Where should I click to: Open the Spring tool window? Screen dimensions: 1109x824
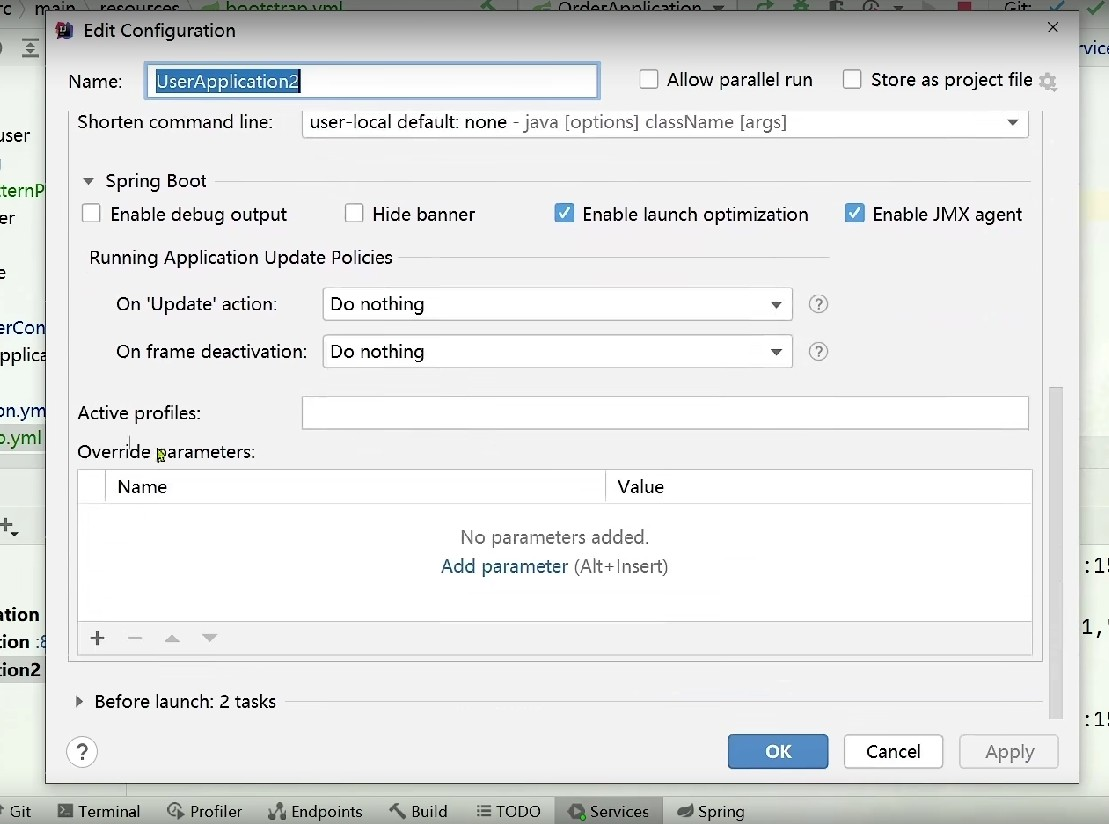(x=711, y=811)
